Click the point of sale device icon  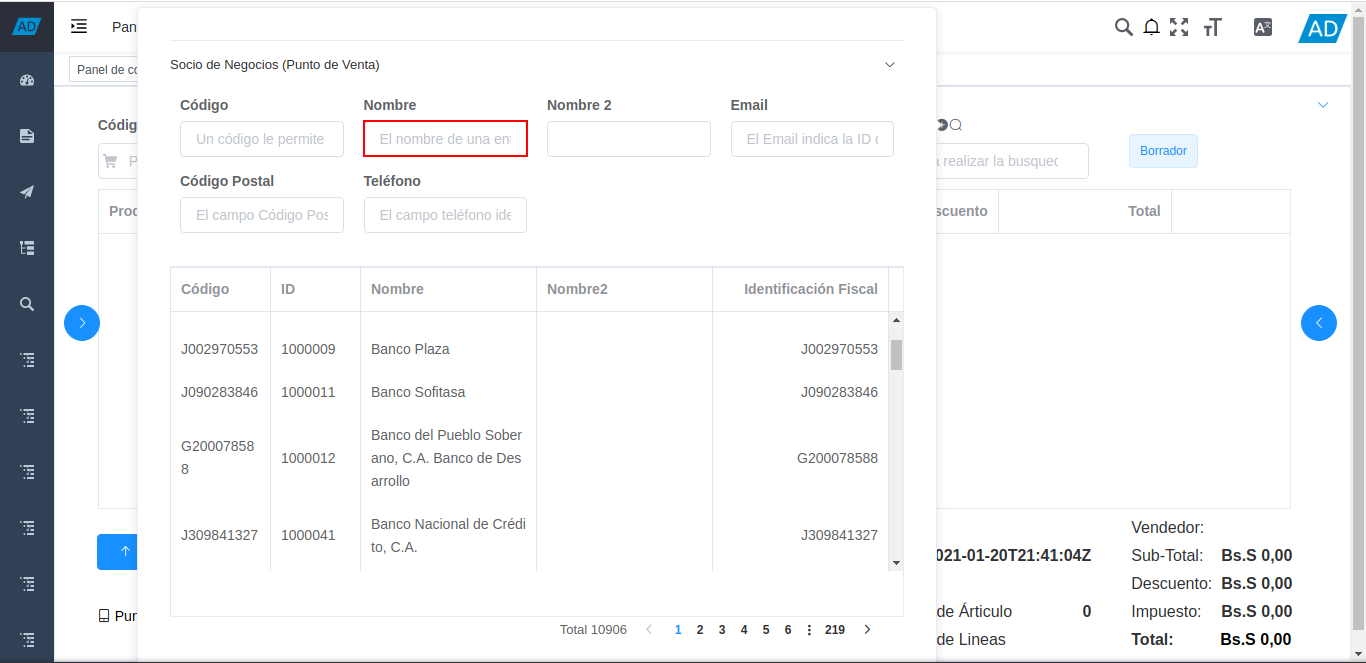(x=104, y=616)
